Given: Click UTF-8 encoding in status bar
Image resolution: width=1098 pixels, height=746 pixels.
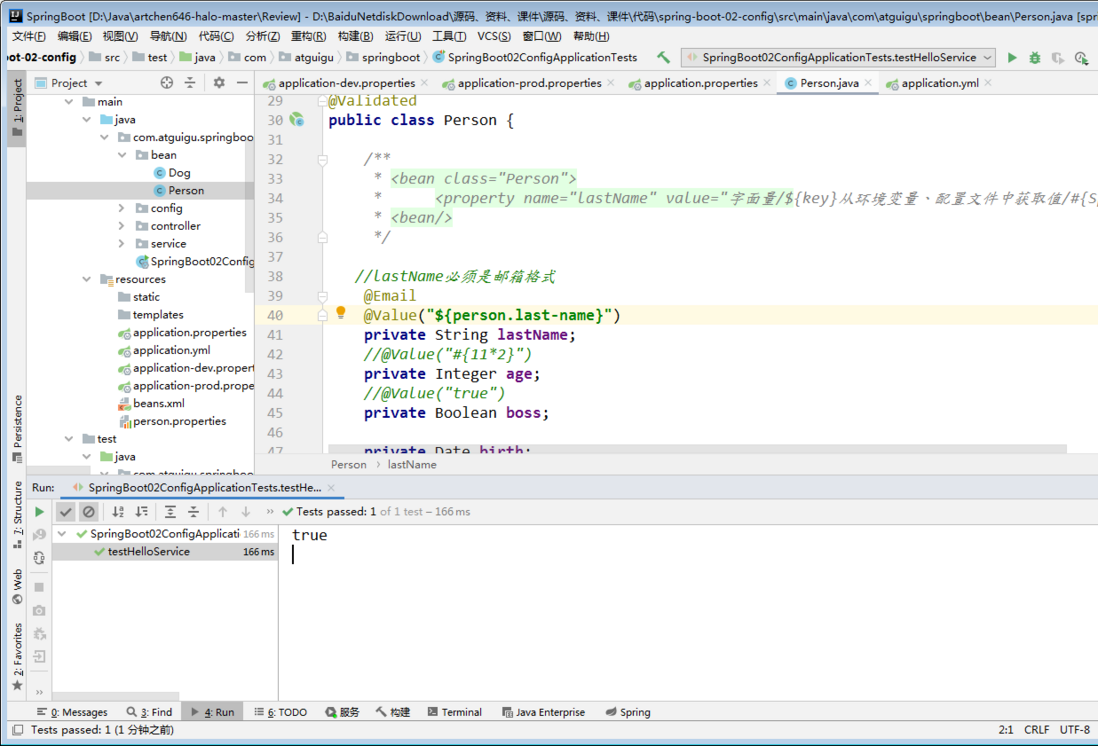Looking at the screenshot, I should pyautogui.click(x=1074, y=730).
